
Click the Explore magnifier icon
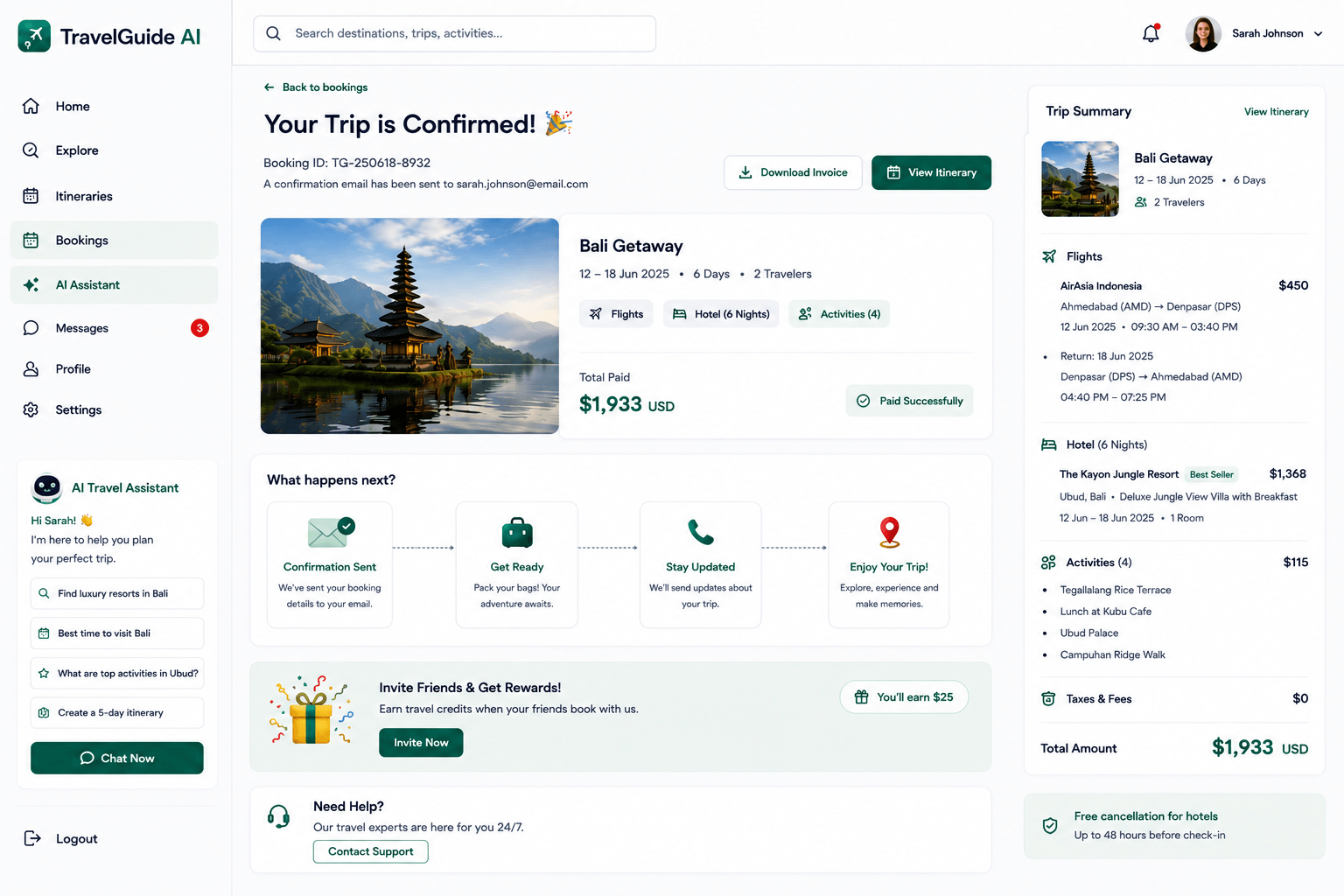[31, 150]
